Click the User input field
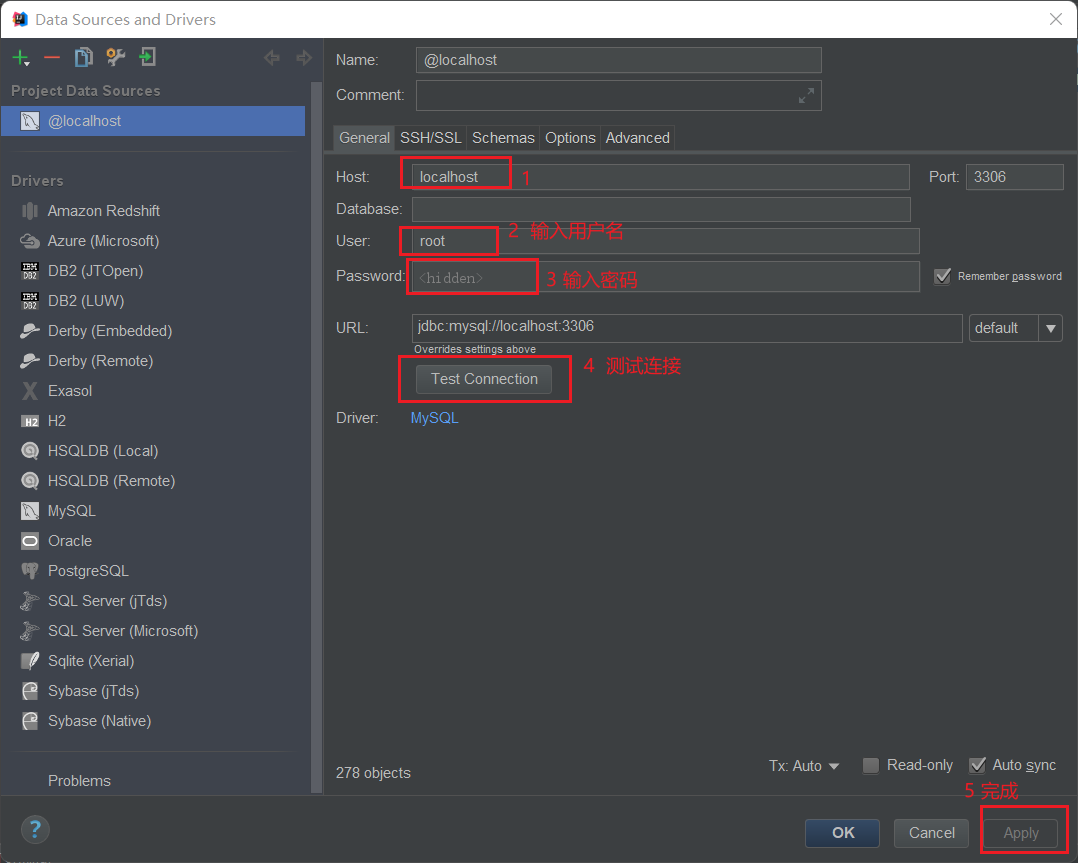This screenshot has width=1078, height=863. 666,241
